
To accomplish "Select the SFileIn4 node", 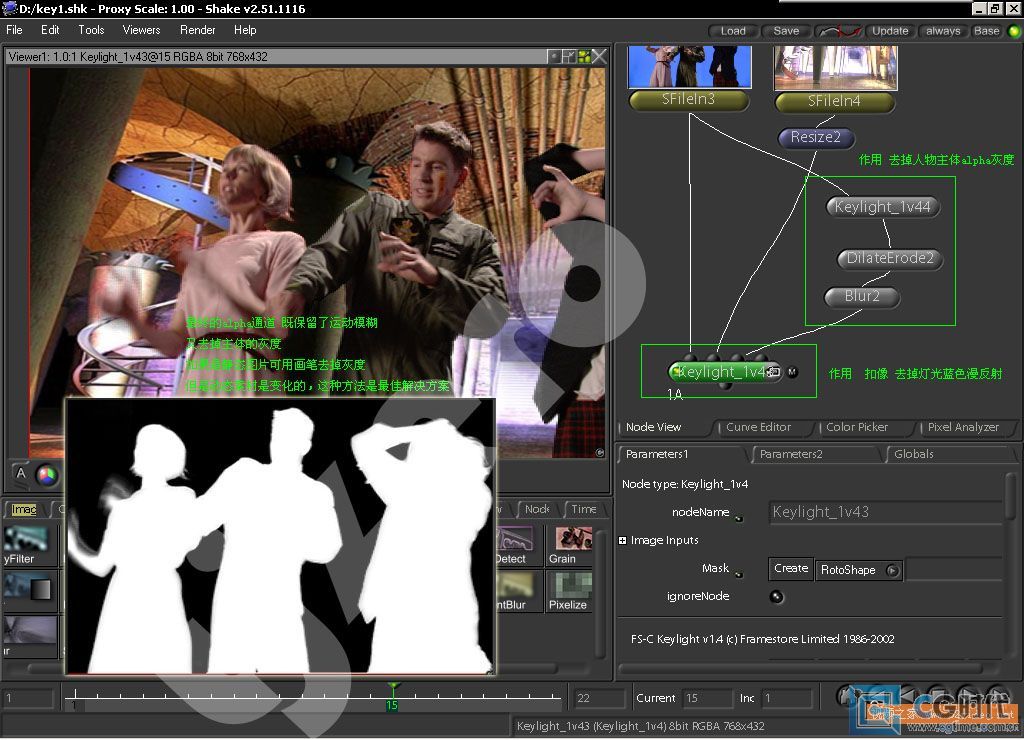I will (834, 101).
